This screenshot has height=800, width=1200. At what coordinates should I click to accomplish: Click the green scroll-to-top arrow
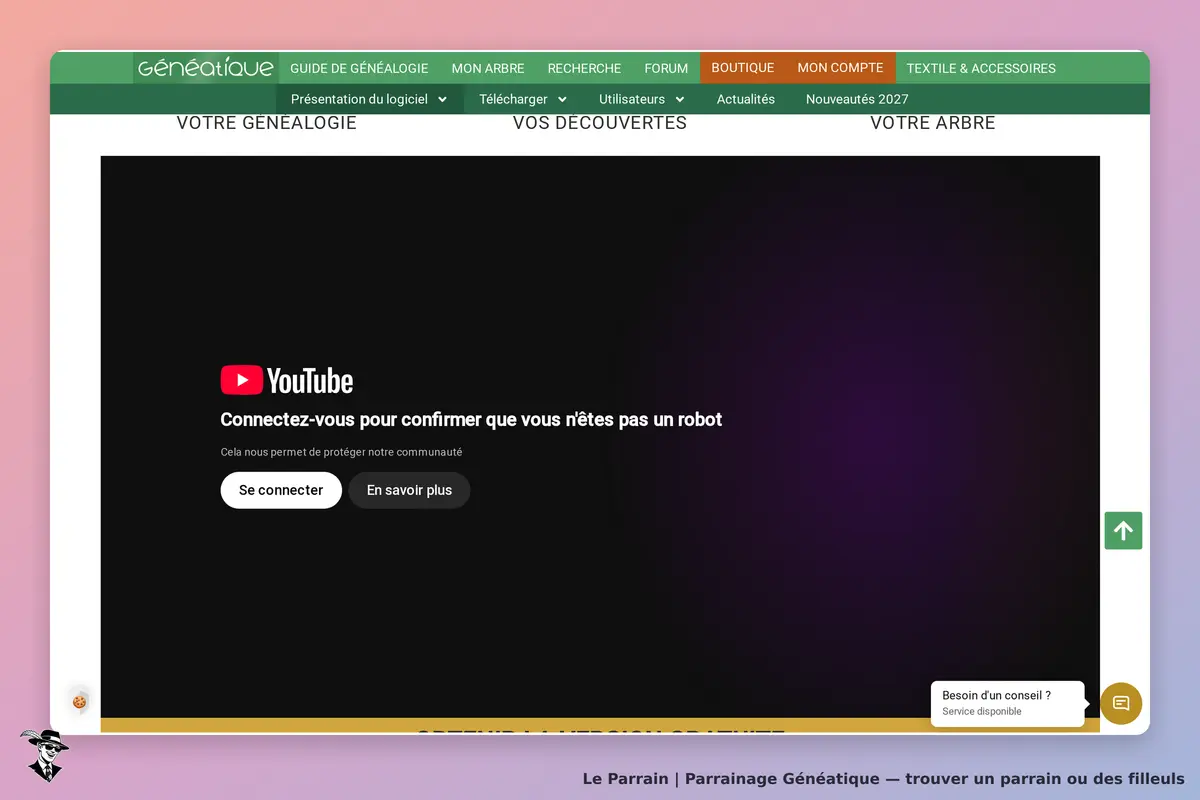tap(1123, 531)
